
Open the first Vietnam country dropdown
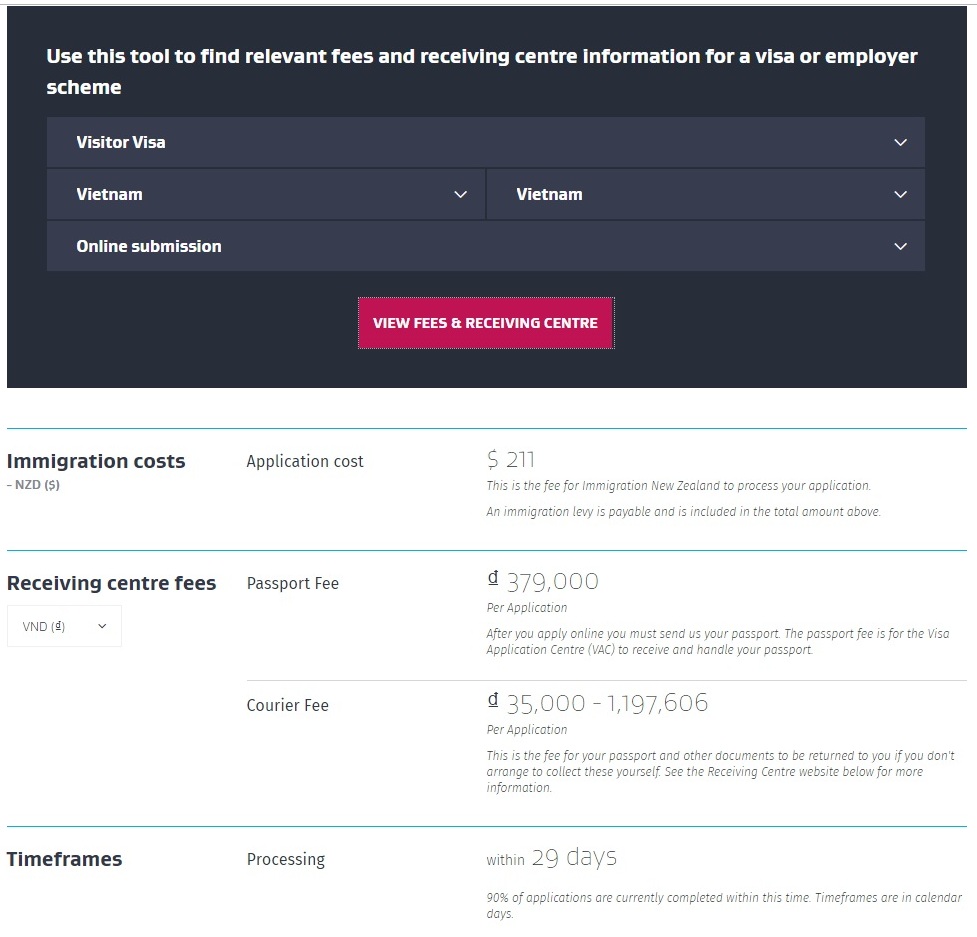[265, 194]
